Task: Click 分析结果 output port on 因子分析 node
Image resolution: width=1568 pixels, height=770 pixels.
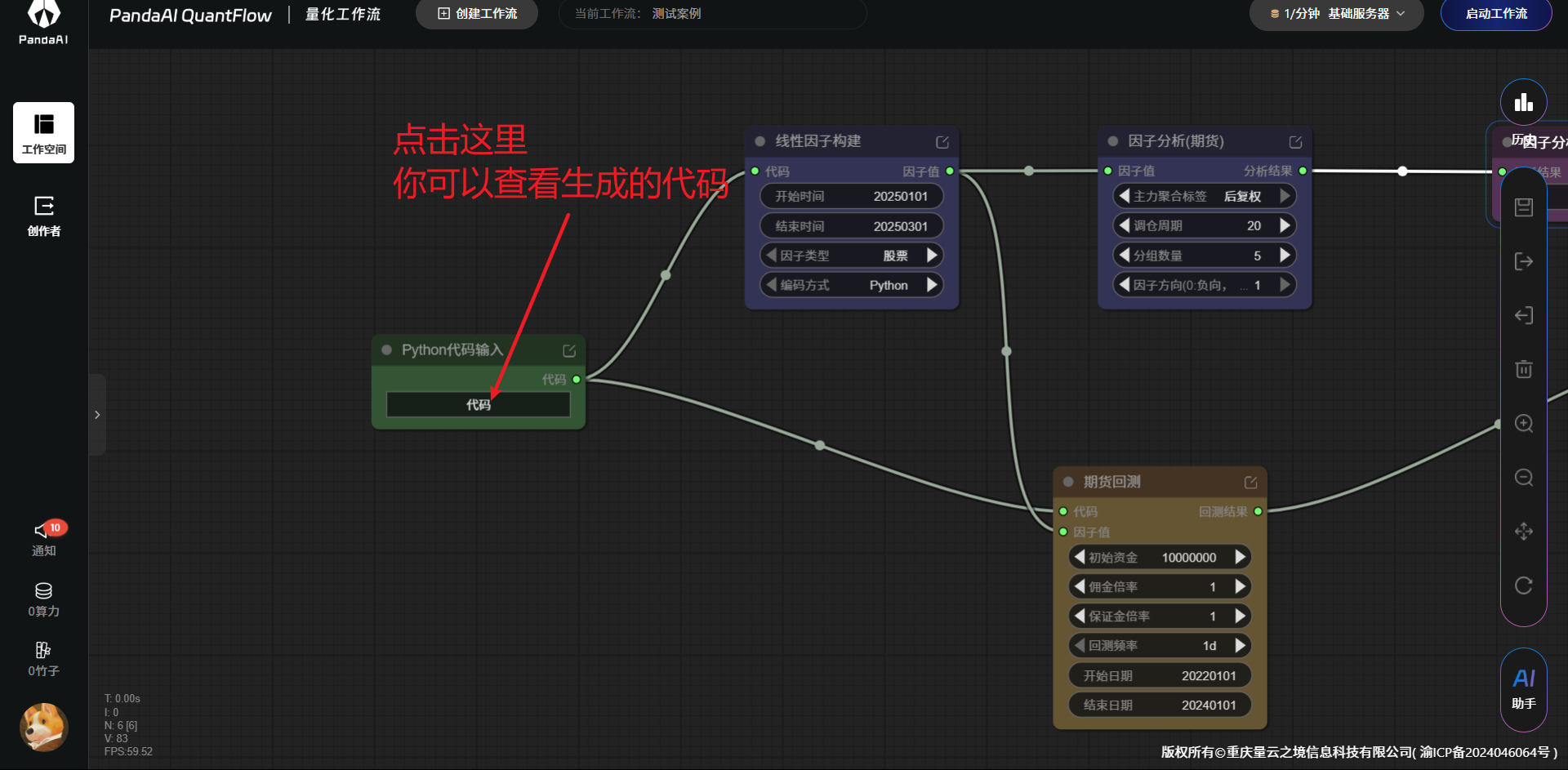Action: [1303, 171]
